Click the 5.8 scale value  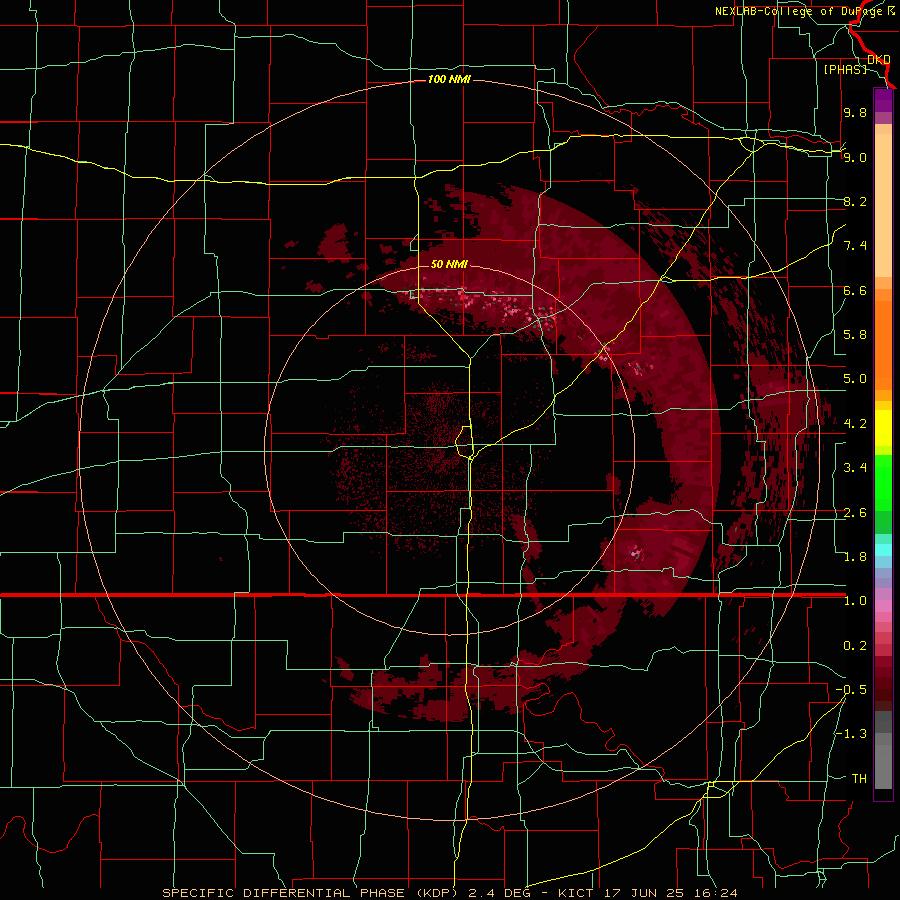[x=855, y=335]
